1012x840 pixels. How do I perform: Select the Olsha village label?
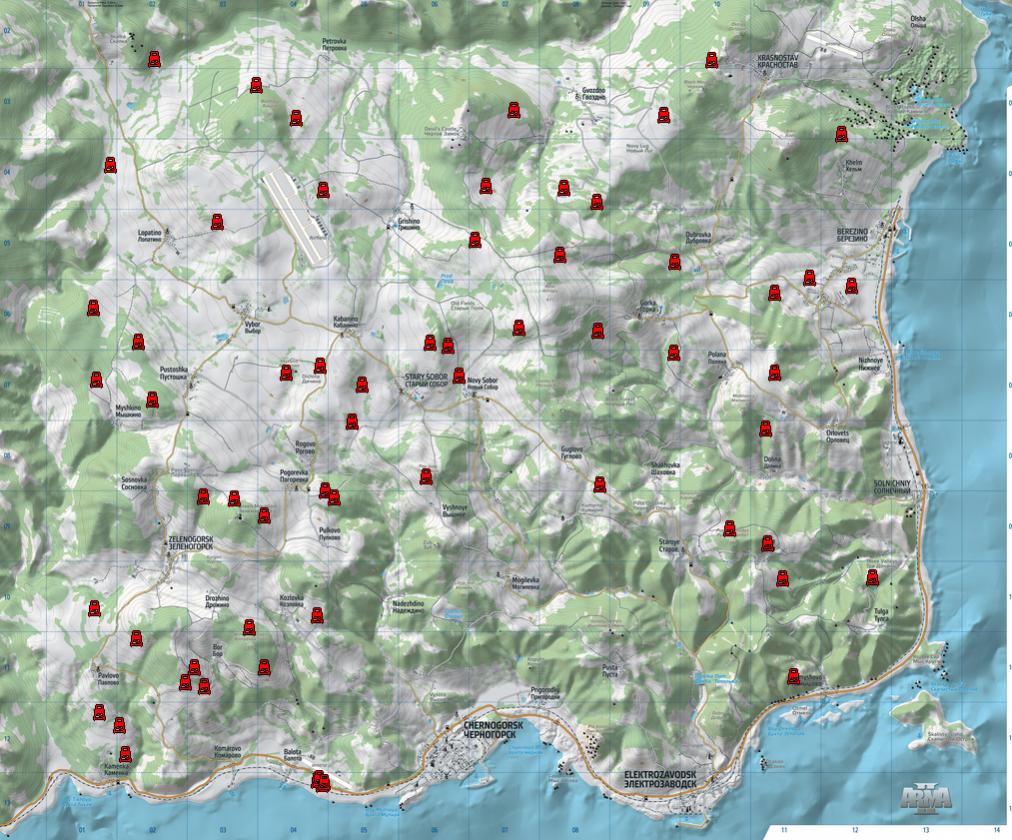[x=918, y=21]
